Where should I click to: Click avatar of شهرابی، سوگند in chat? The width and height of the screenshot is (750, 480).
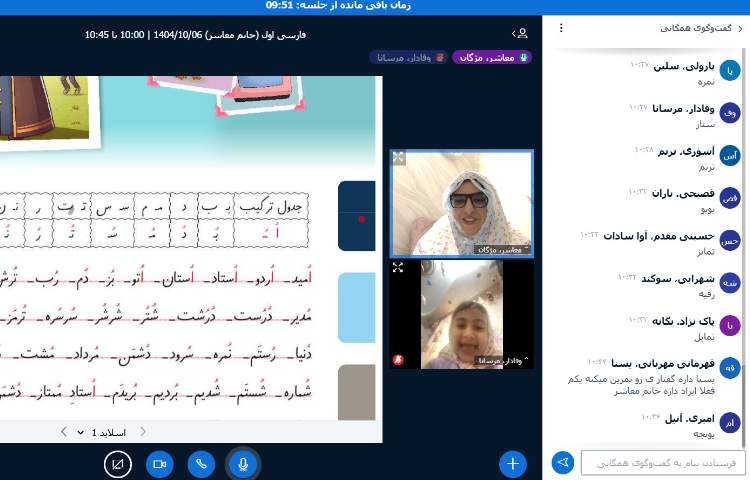[x=730, y=283]
